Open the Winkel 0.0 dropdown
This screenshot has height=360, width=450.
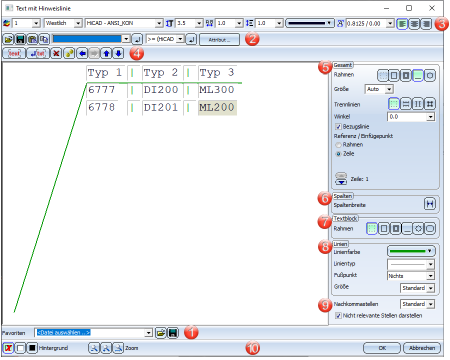[x=431, y=117]
